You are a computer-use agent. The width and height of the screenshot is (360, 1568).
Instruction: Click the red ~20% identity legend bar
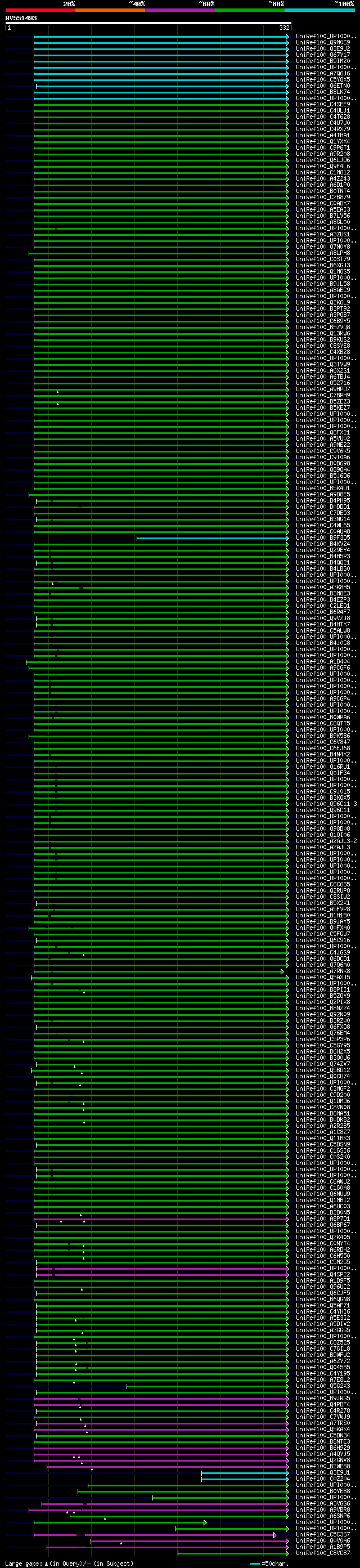tap(40, 10)
